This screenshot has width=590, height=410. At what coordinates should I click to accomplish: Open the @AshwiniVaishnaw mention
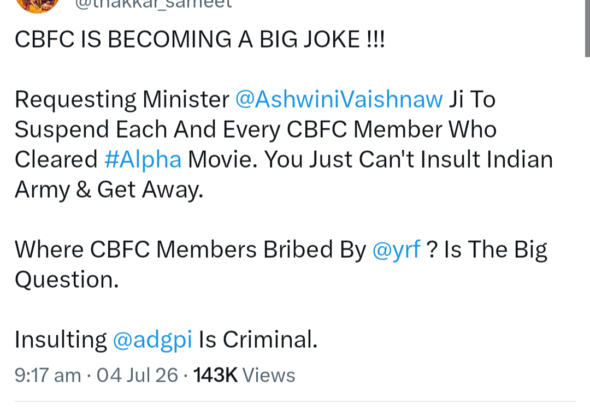(339, 100)
